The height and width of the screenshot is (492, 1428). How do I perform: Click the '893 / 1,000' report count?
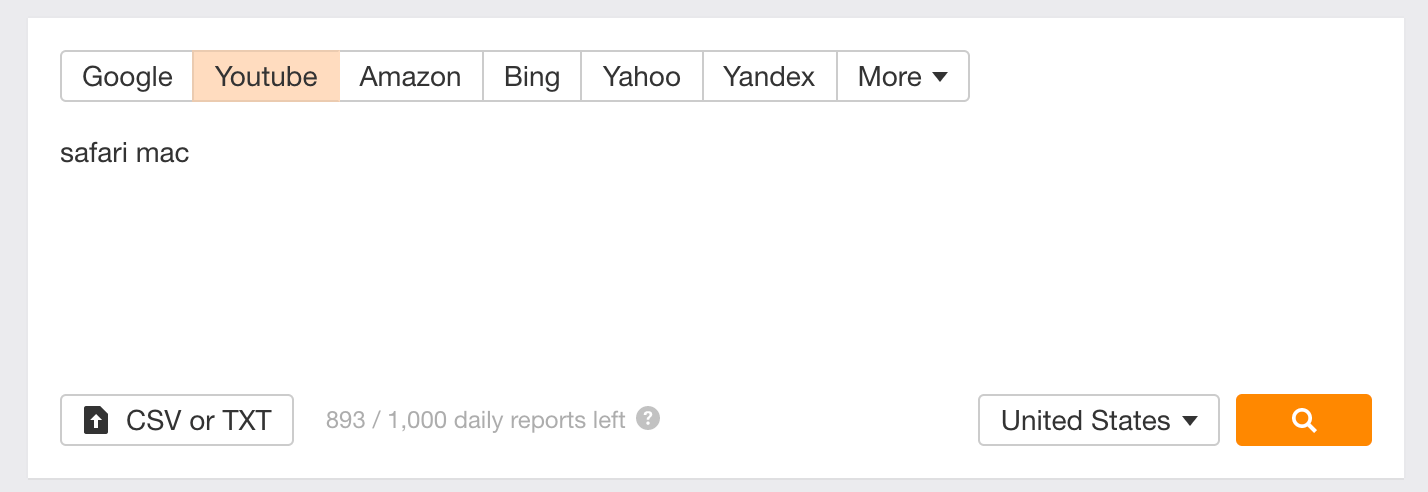385,420
